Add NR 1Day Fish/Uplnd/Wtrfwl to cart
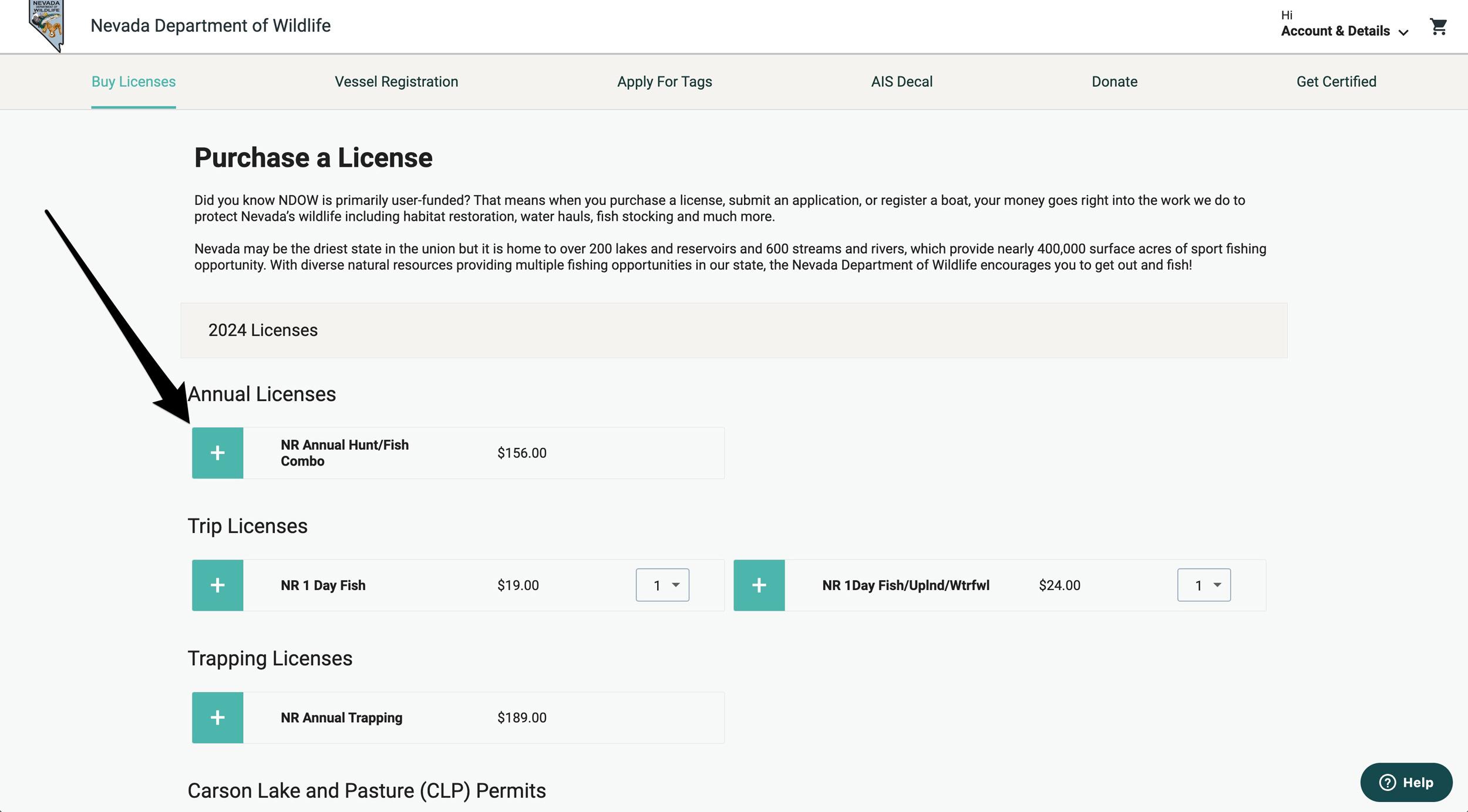The width and height of the screenshot is (1468, 812). pos(759,585)
